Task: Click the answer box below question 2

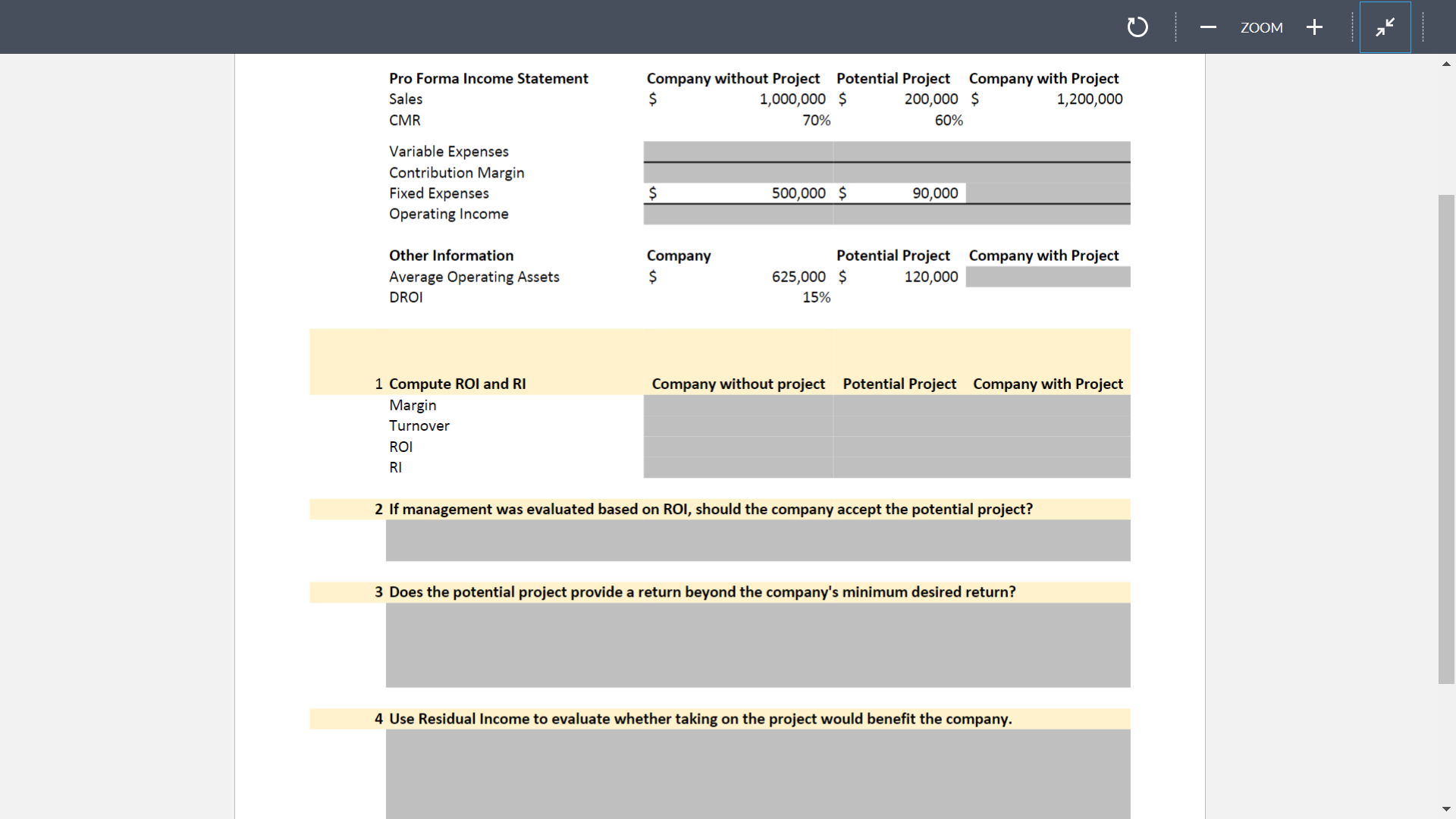Action: click(757, 541)
